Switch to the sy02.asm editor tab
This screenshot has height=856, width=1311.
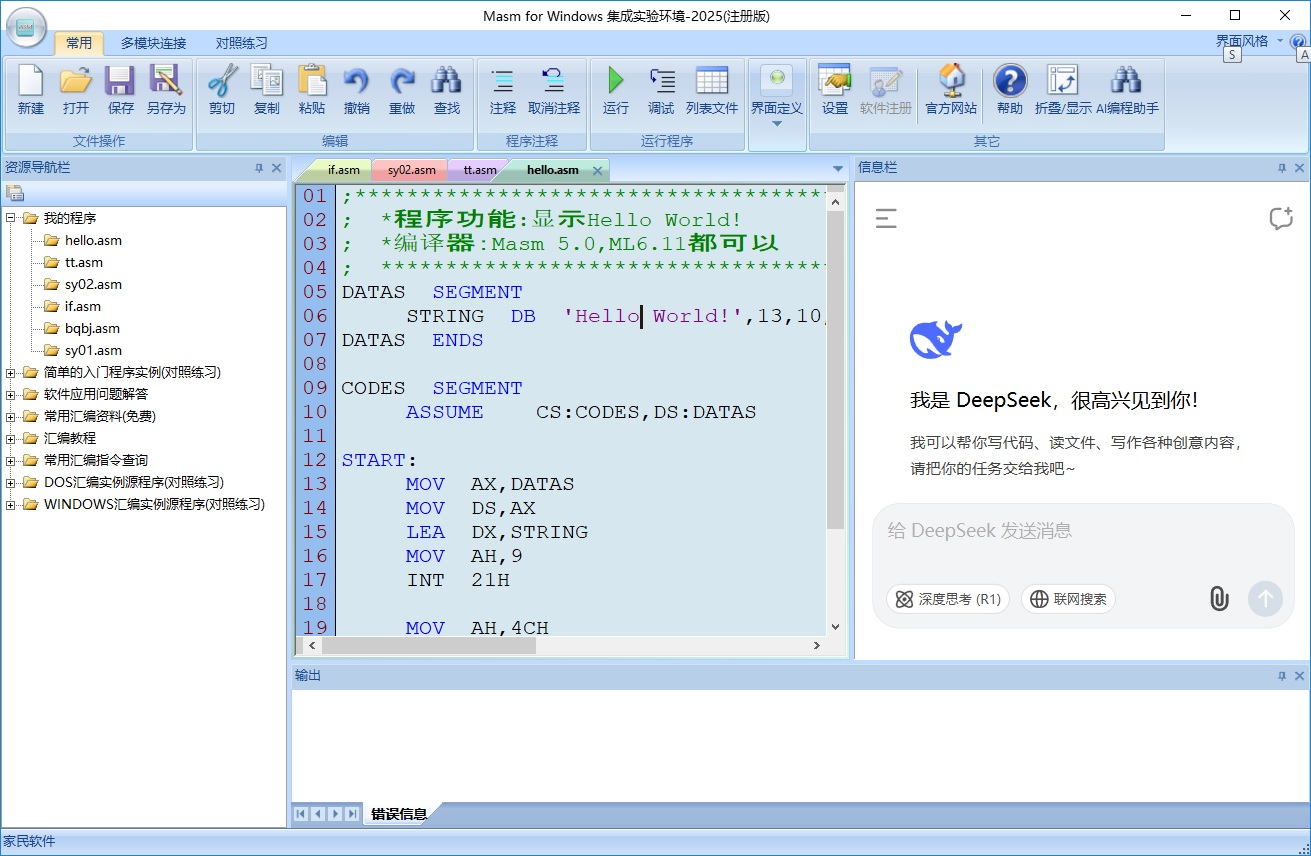pos(411,170)
